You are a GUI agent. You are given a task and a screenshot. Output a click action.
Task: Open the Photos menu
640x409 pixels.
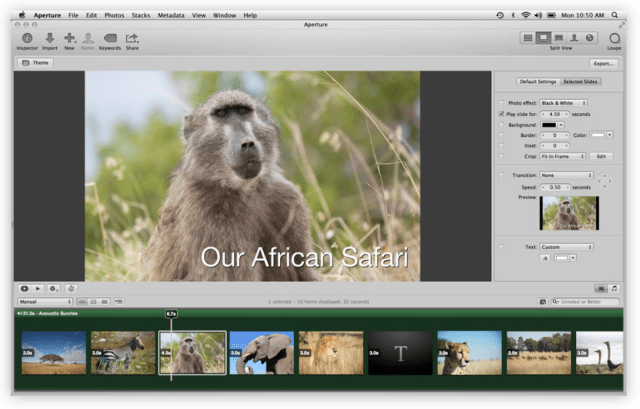point(114,15)
